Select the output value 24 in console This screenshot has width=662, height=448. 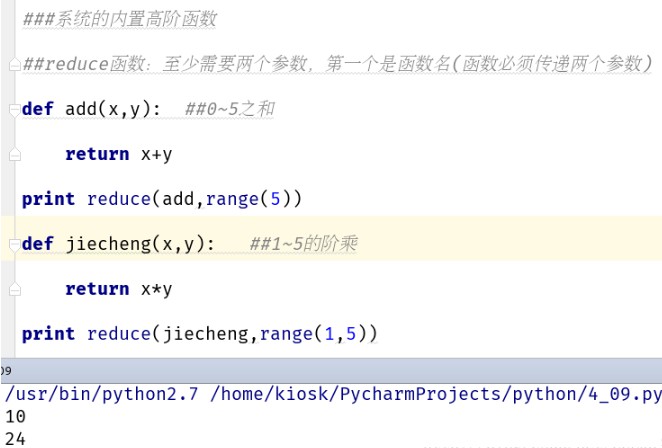(x=16, y=439)
